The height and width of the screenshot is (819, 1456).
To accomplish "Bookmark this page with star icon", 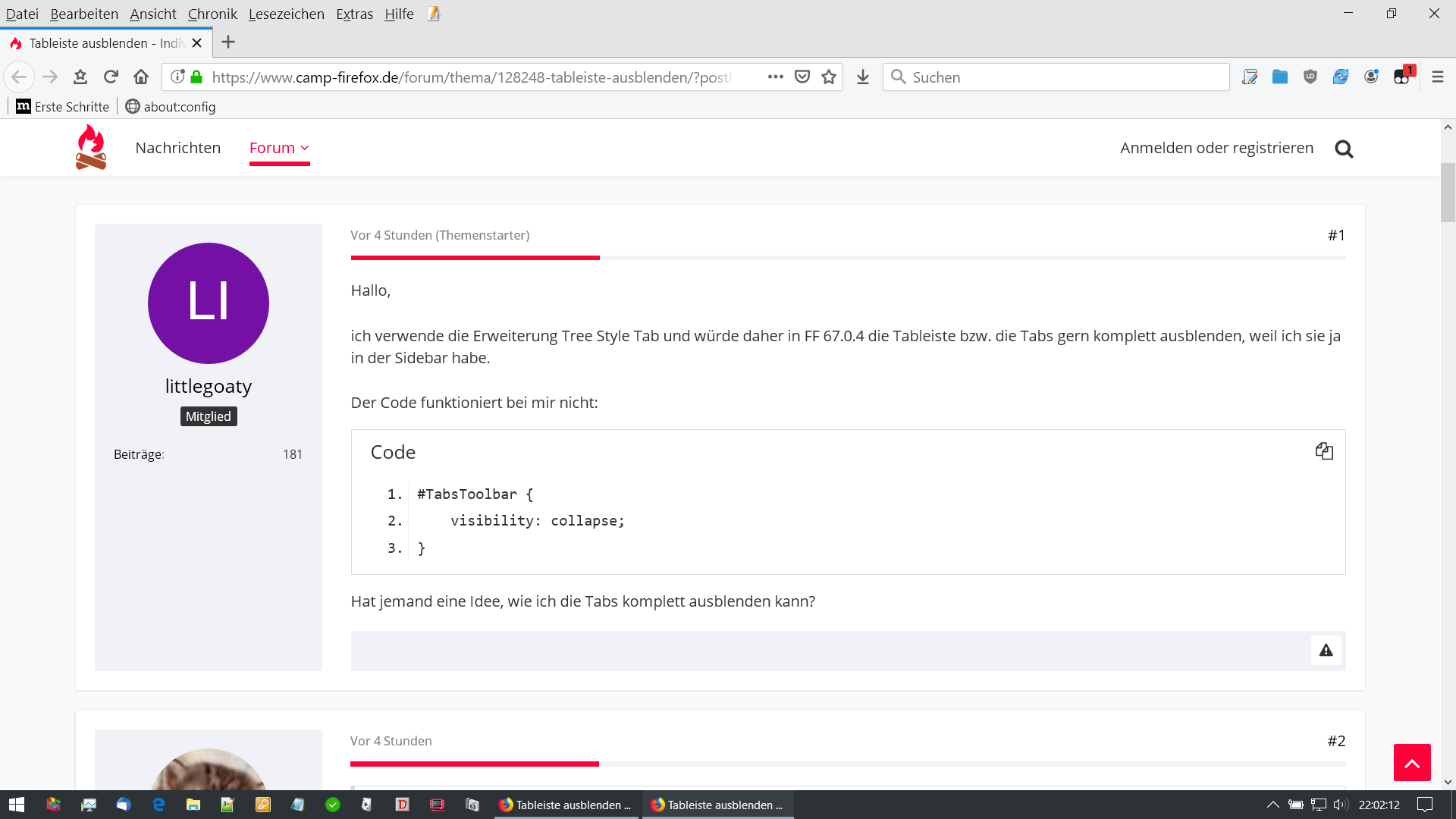I will pyautogui.click(x=829, y=77).
